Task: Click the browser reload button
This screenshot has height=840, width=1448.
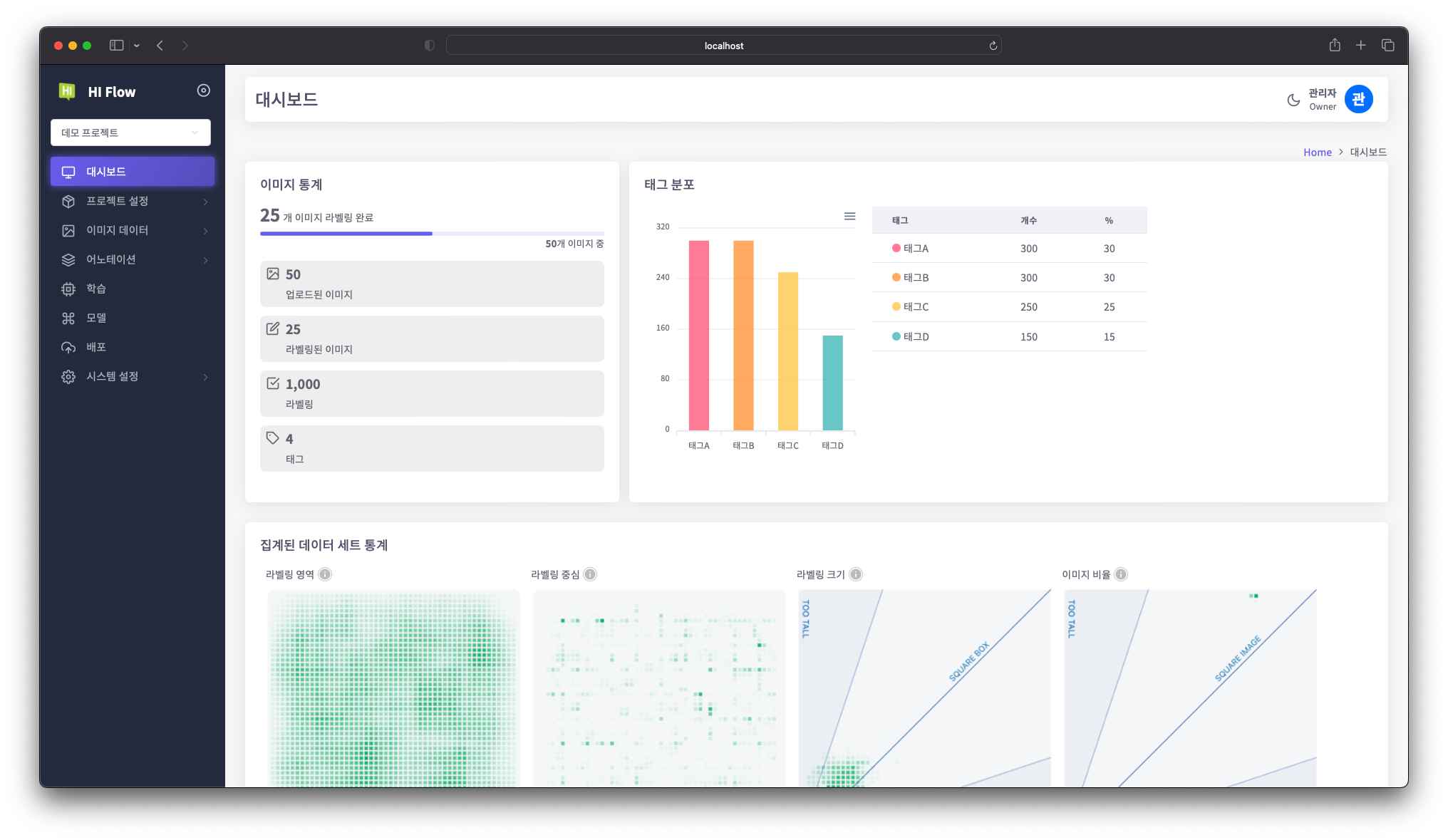Action: tap(993, 46)
